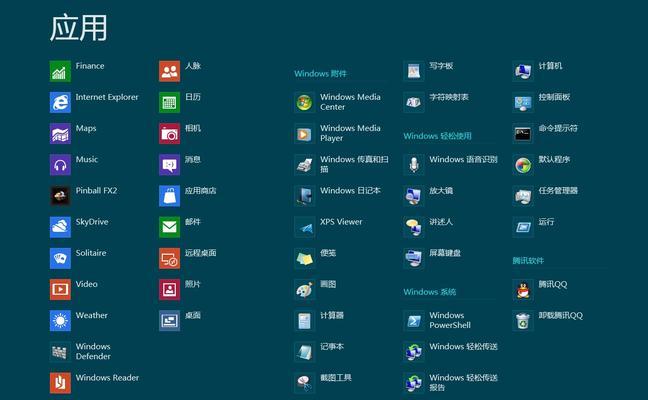Open the 控制面板 (Control Panel) icon

coord(523,102)
